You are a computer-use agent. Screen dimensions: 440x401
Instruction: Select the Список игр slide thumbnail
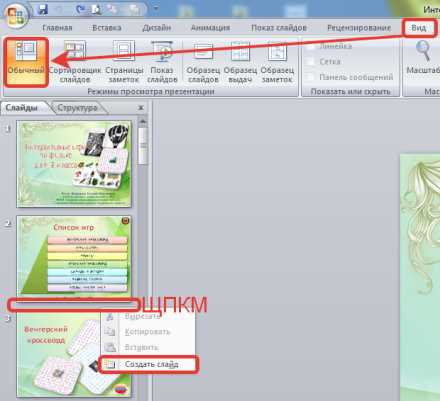[74, 255]
